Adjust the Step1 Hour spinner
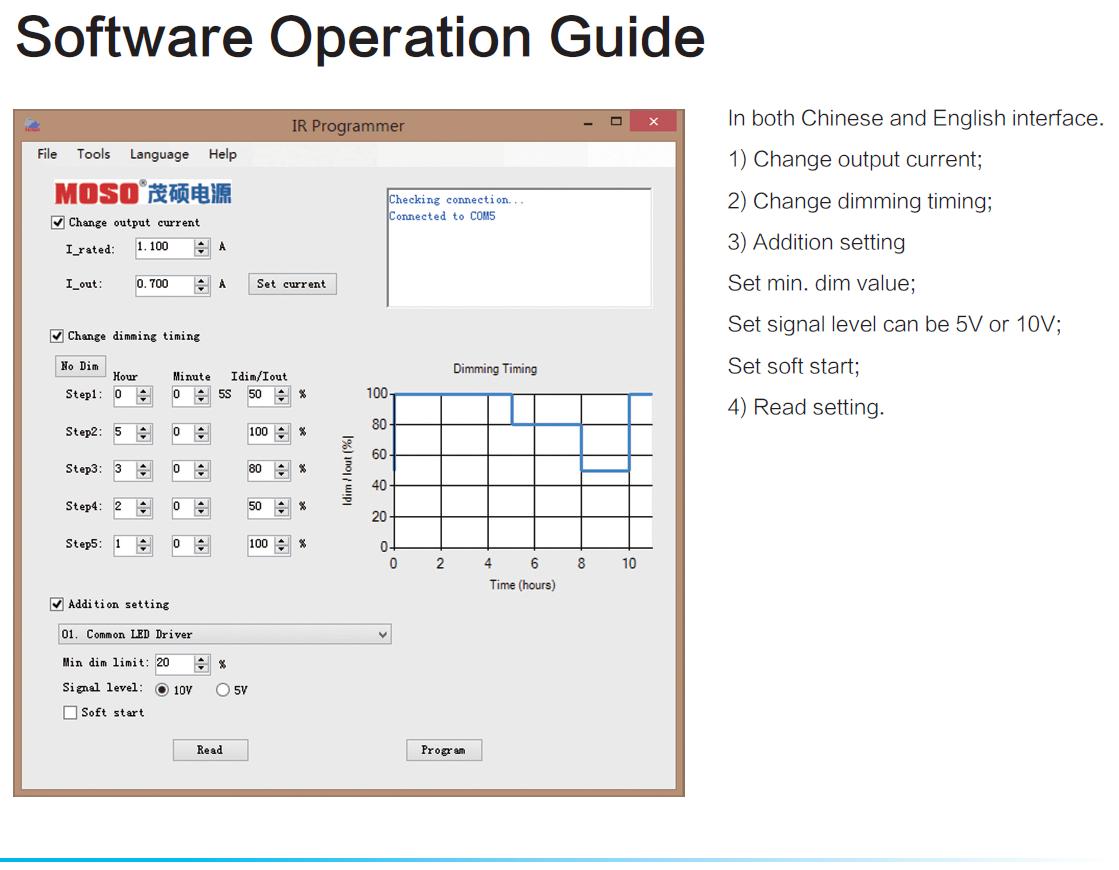 click(x=143, y=395)
